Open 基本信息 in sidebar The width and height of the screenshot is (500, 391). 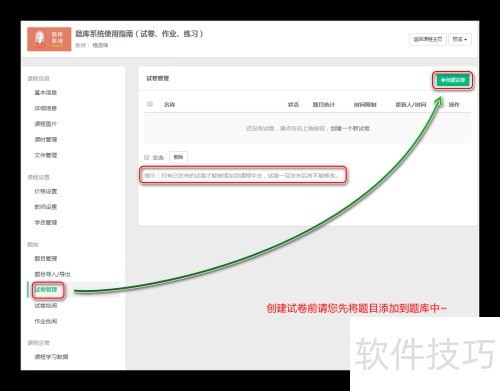point(46,93)
